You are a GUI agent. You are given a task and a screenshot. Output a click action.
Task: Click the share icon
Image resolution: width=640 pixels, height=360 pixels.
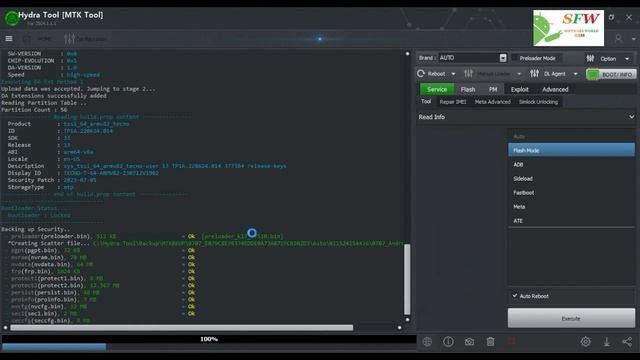click(x=627, y=342)
